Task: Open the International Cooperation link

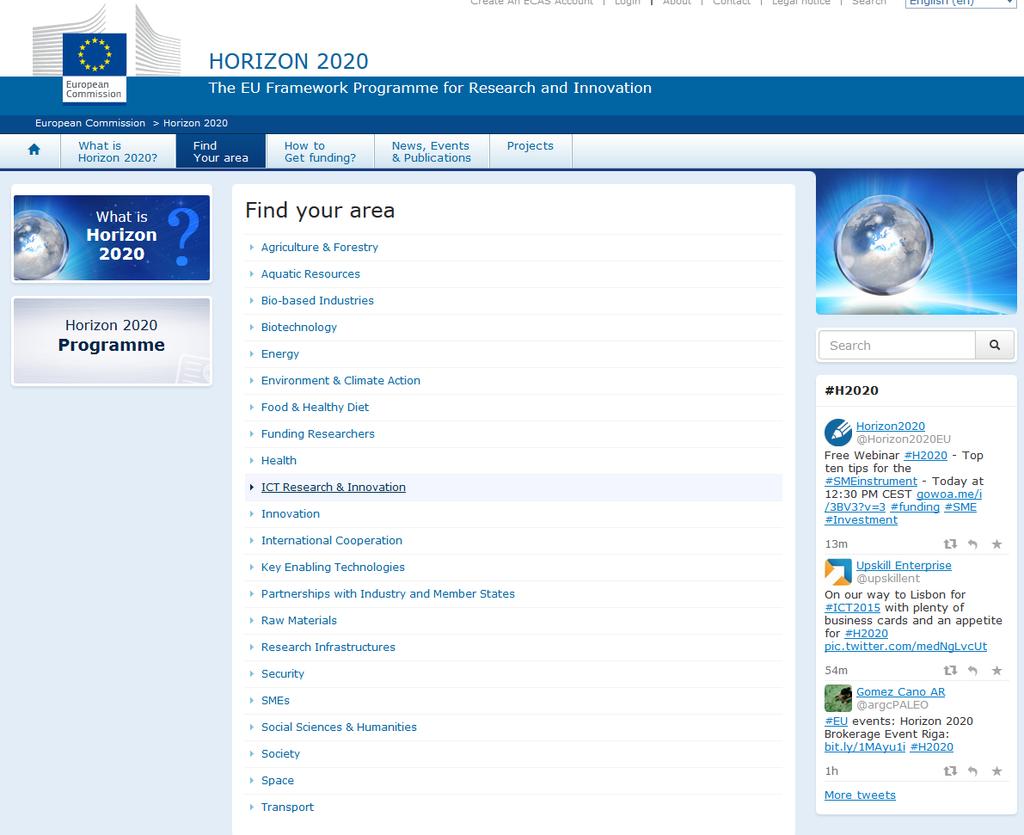Action: click(332, 541)
